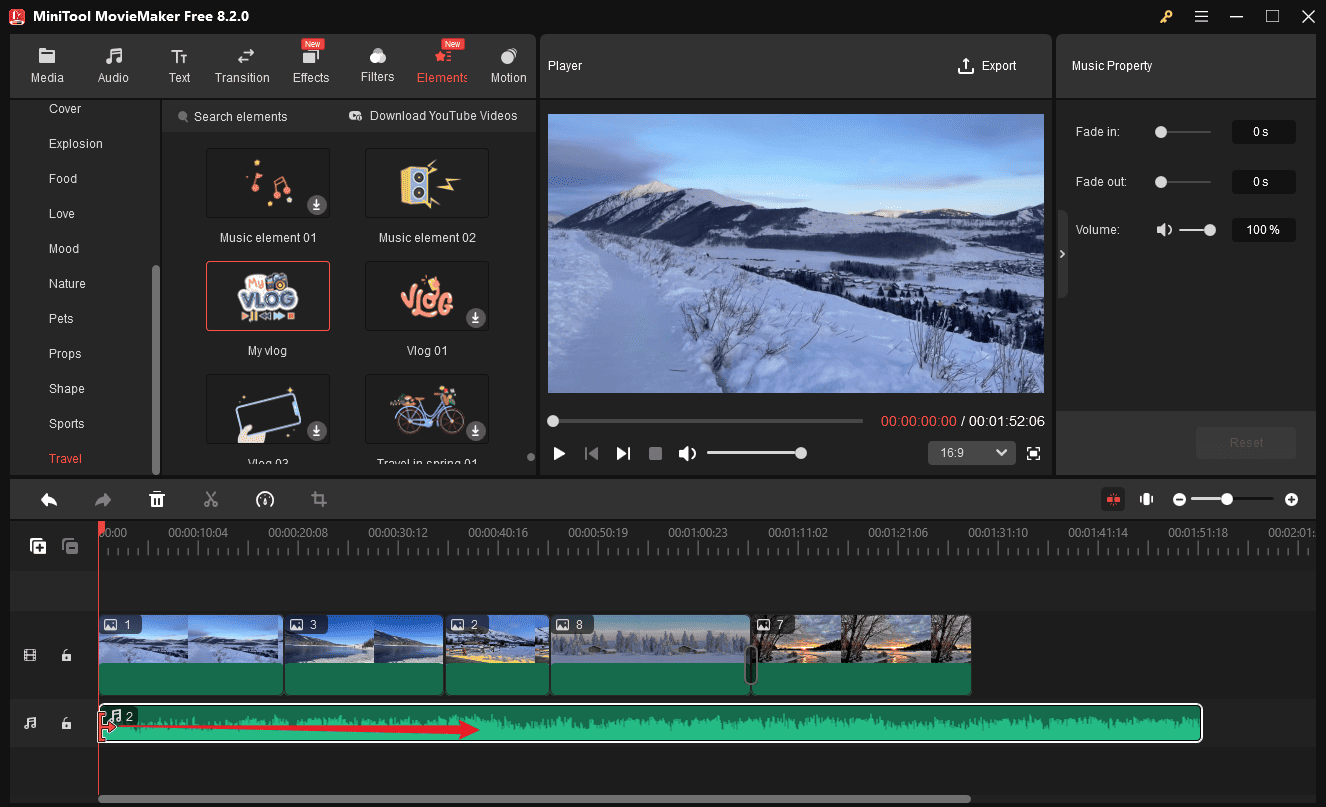Toggle timeline snapping
The width and height of the screenshot is (1326, 807).
coord(1112,499)
